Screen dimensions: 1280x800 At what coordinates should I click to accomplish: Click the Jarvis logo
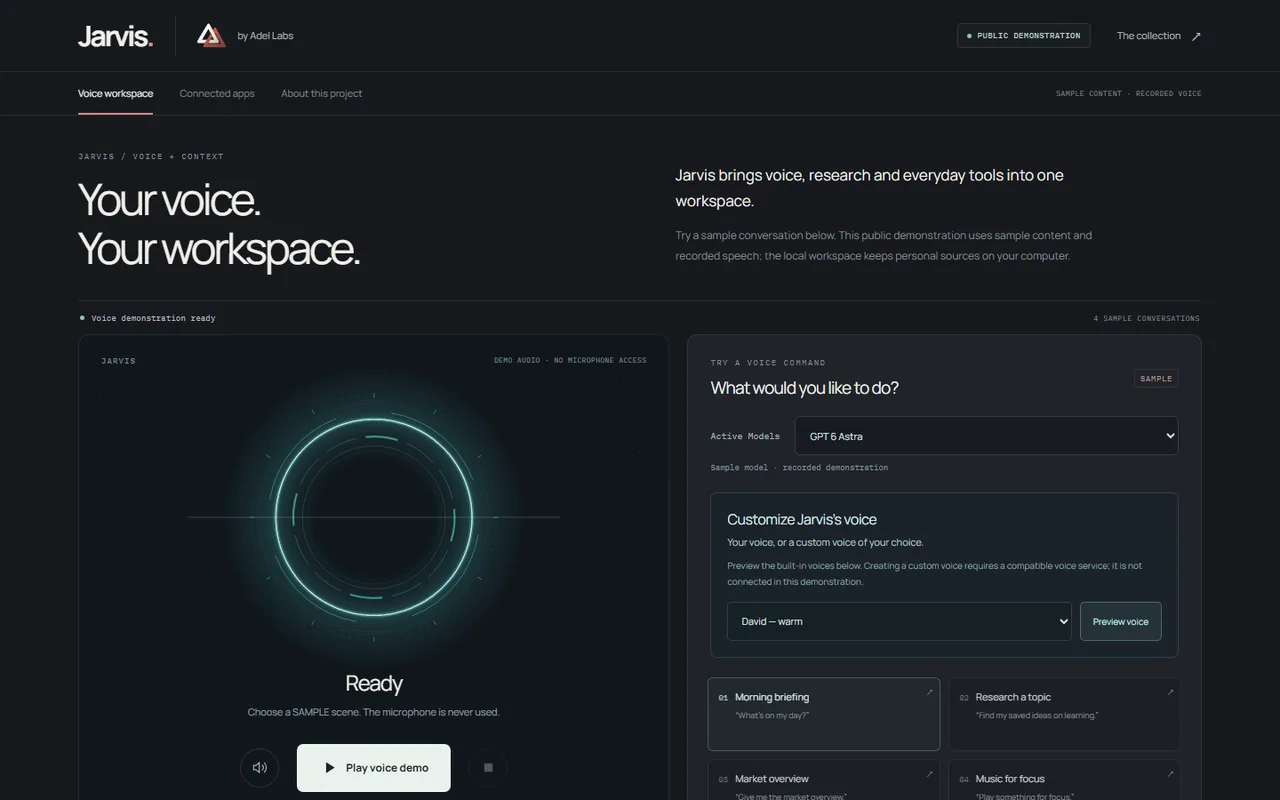(x=115, y=36)
